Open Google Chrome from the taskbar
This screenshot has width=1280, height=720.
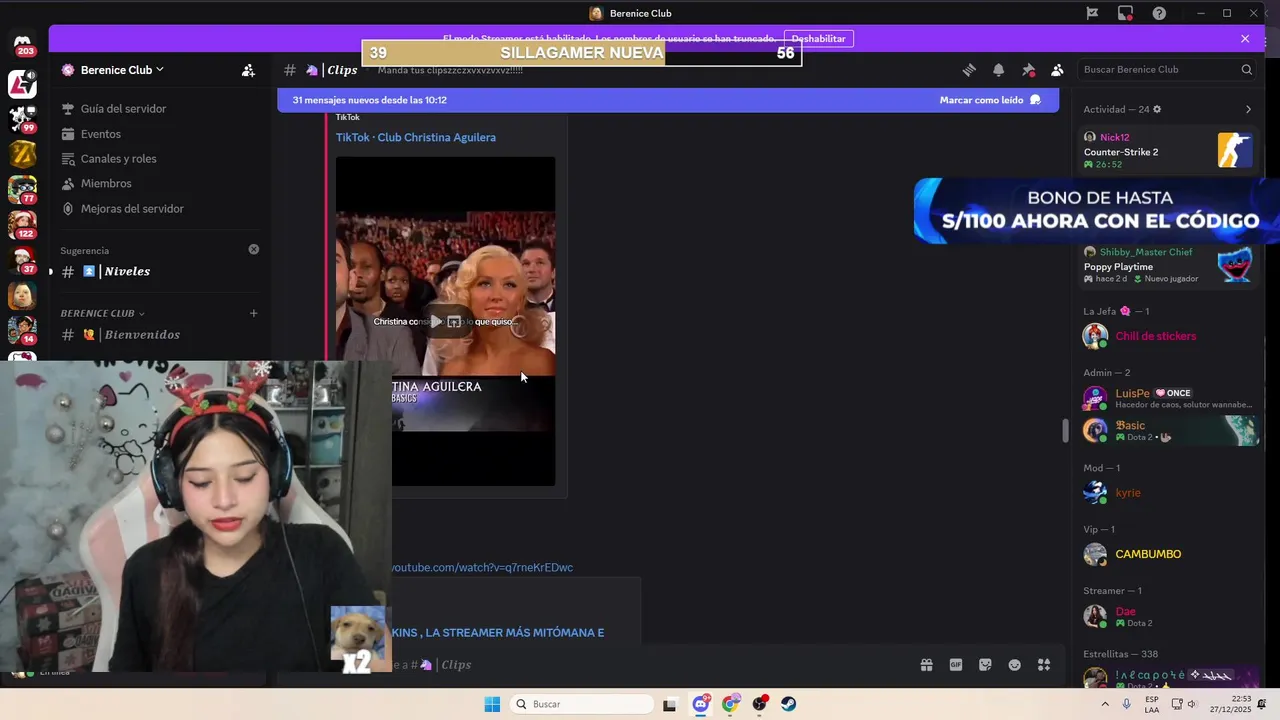coord(730,704)
